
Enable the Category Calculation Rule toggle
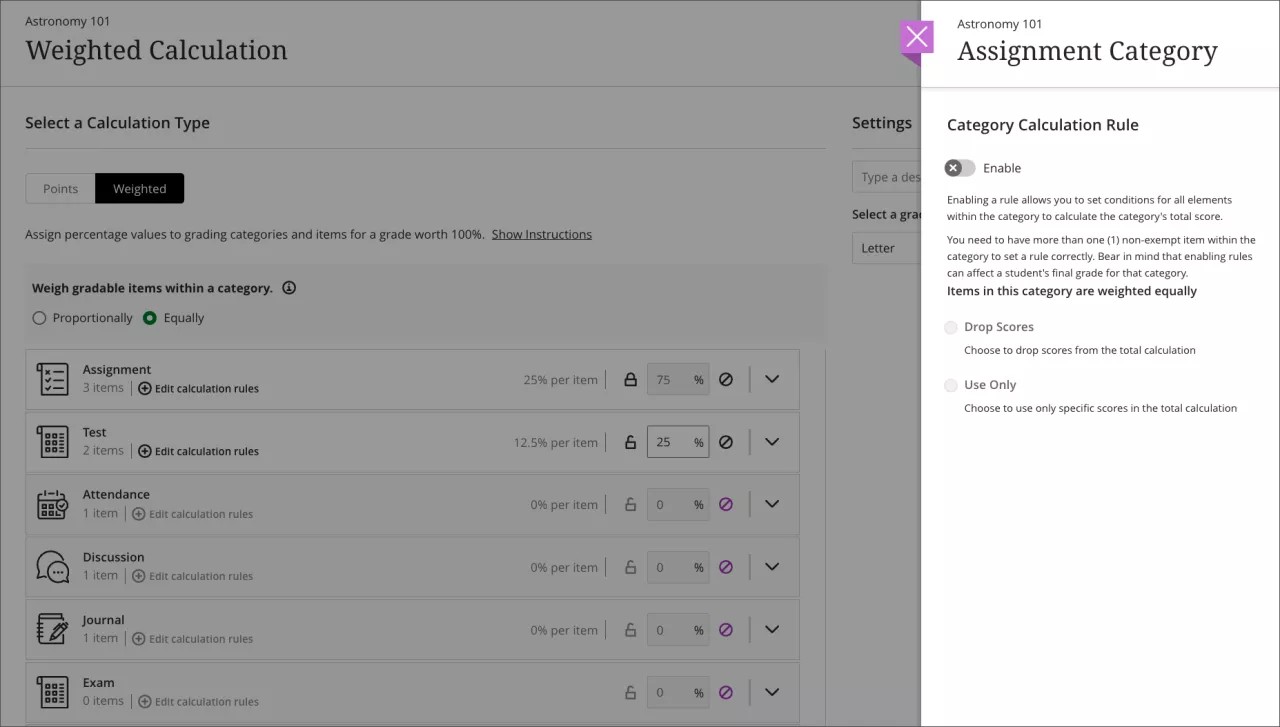tap(958, 168)
